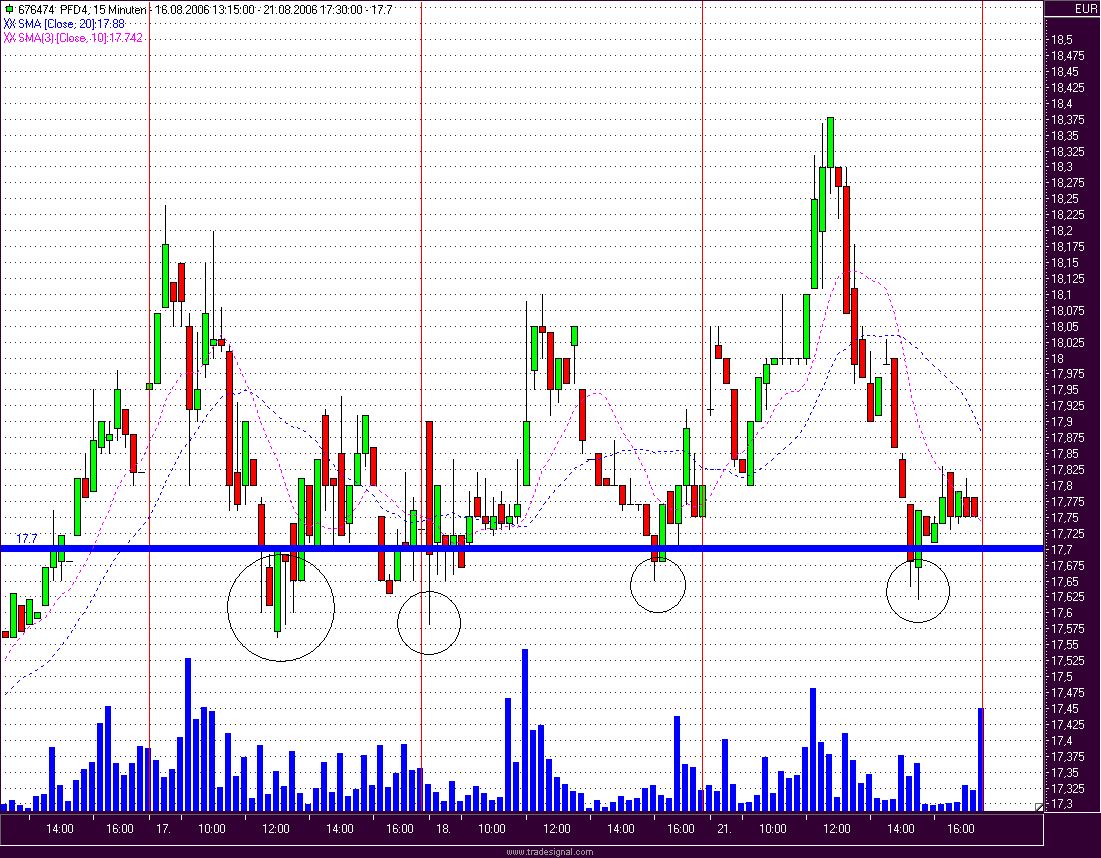Viewport: 1101px width, 858px height.
Task: Click the blue '17.7' price line label
Action: (27, 539)
